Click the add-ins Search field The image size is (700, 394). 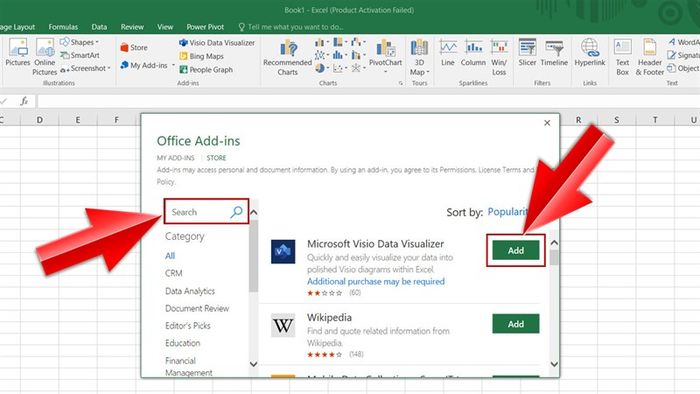point(206,212)
